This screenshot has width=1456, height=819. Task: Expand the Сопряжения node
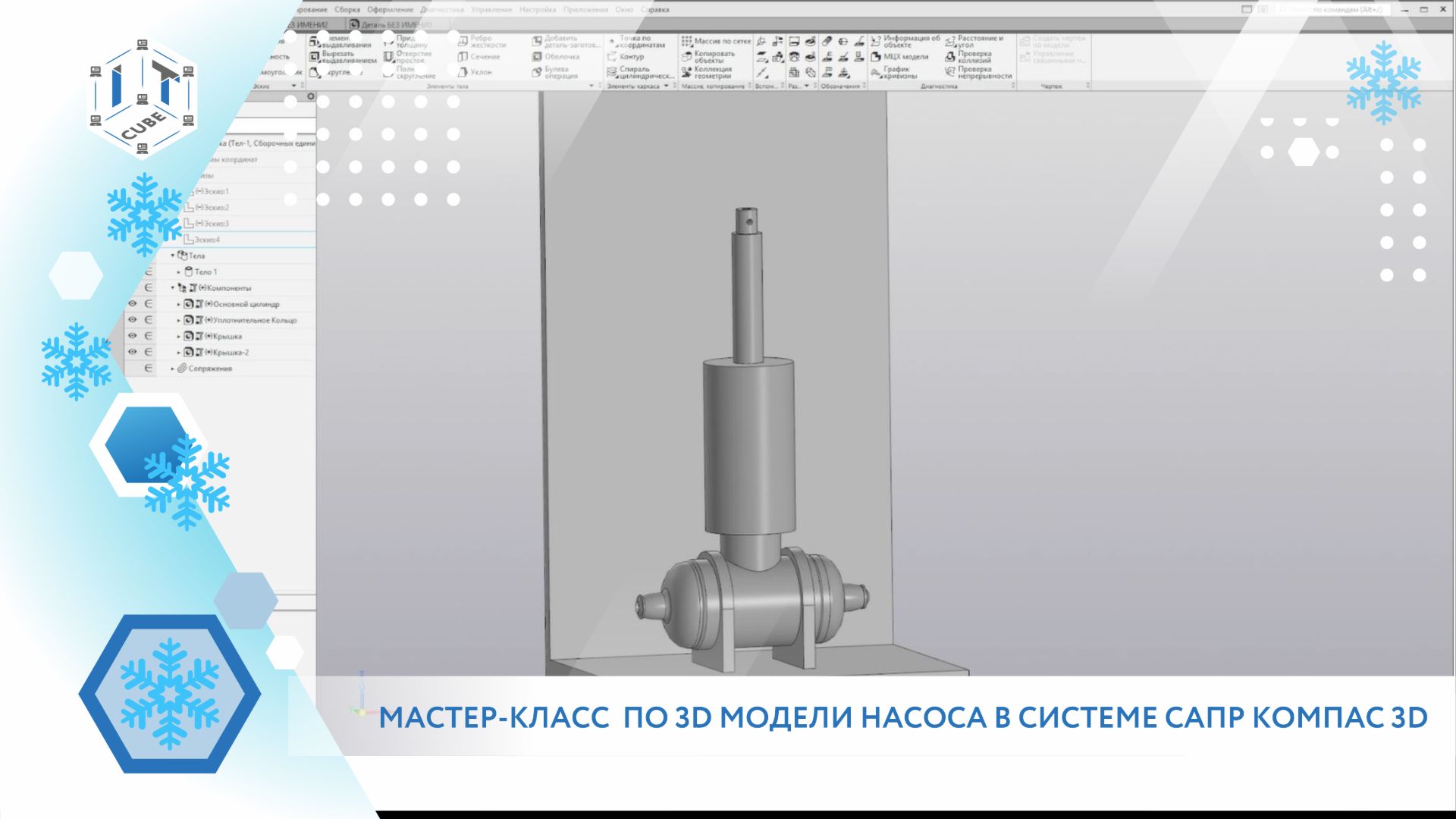pos(173,369)
